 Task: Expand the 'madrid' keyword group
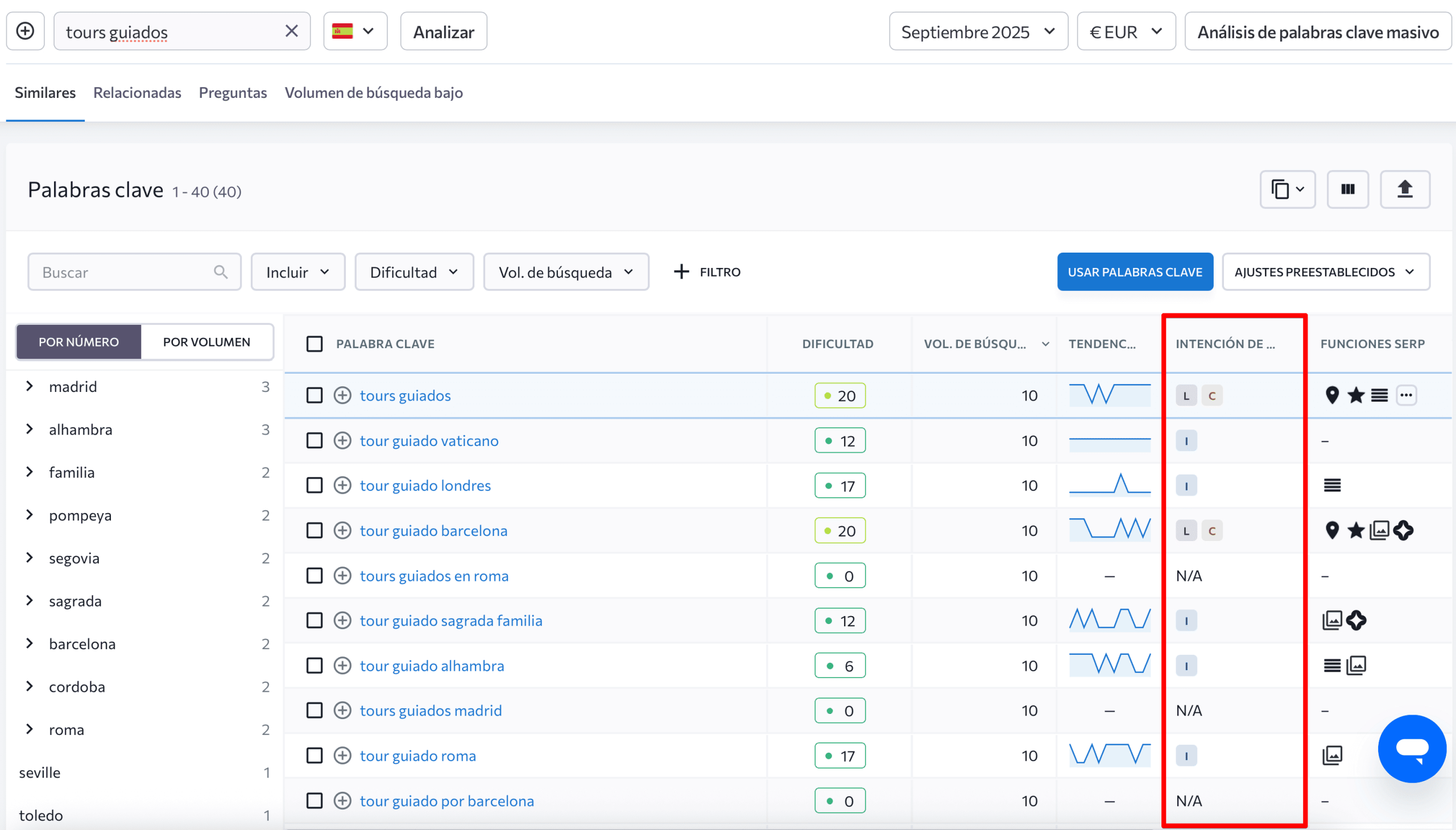(x=30, y=386)
